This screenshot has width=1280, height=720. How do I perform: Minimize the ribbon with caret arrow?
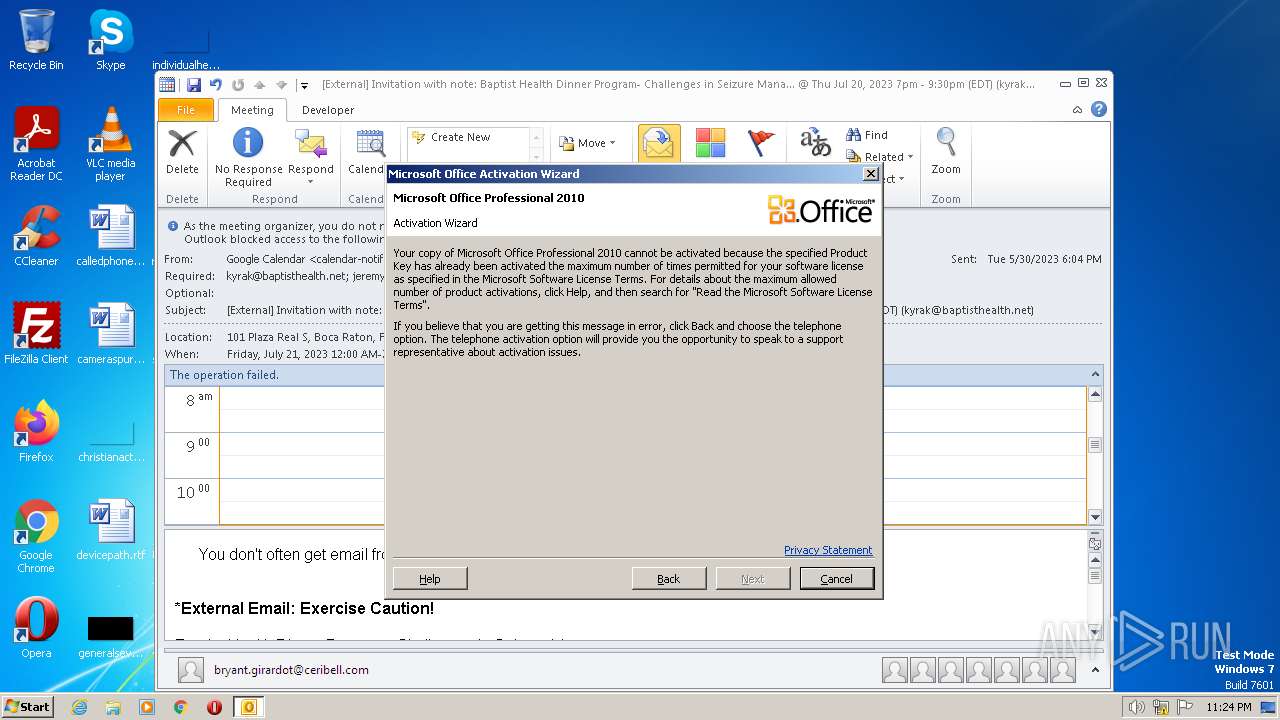click(x=1077, y=110)
